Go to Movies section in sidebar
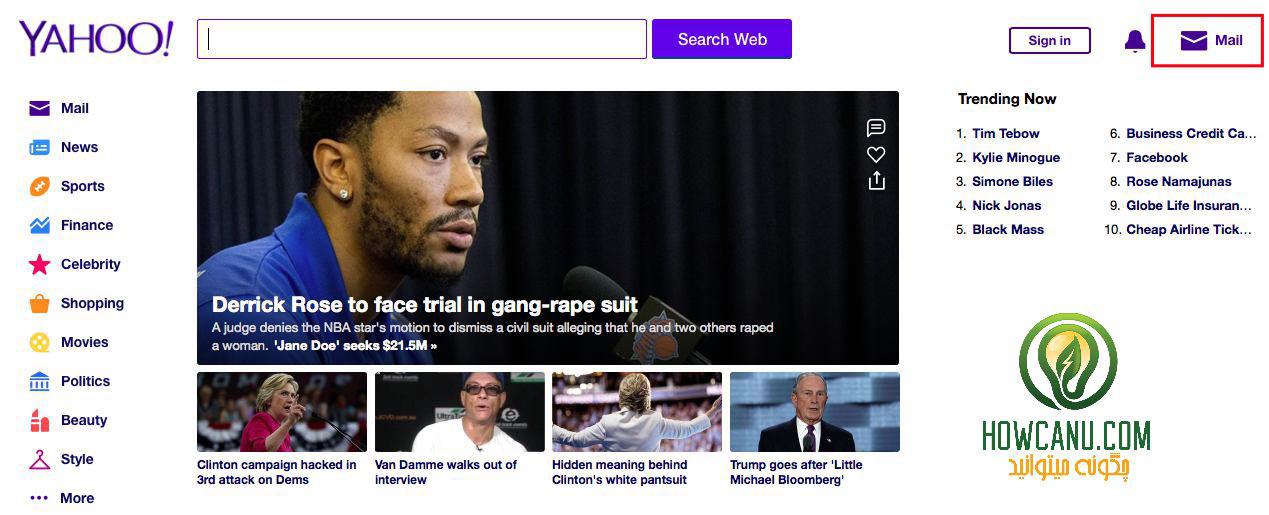 (84, 342)
